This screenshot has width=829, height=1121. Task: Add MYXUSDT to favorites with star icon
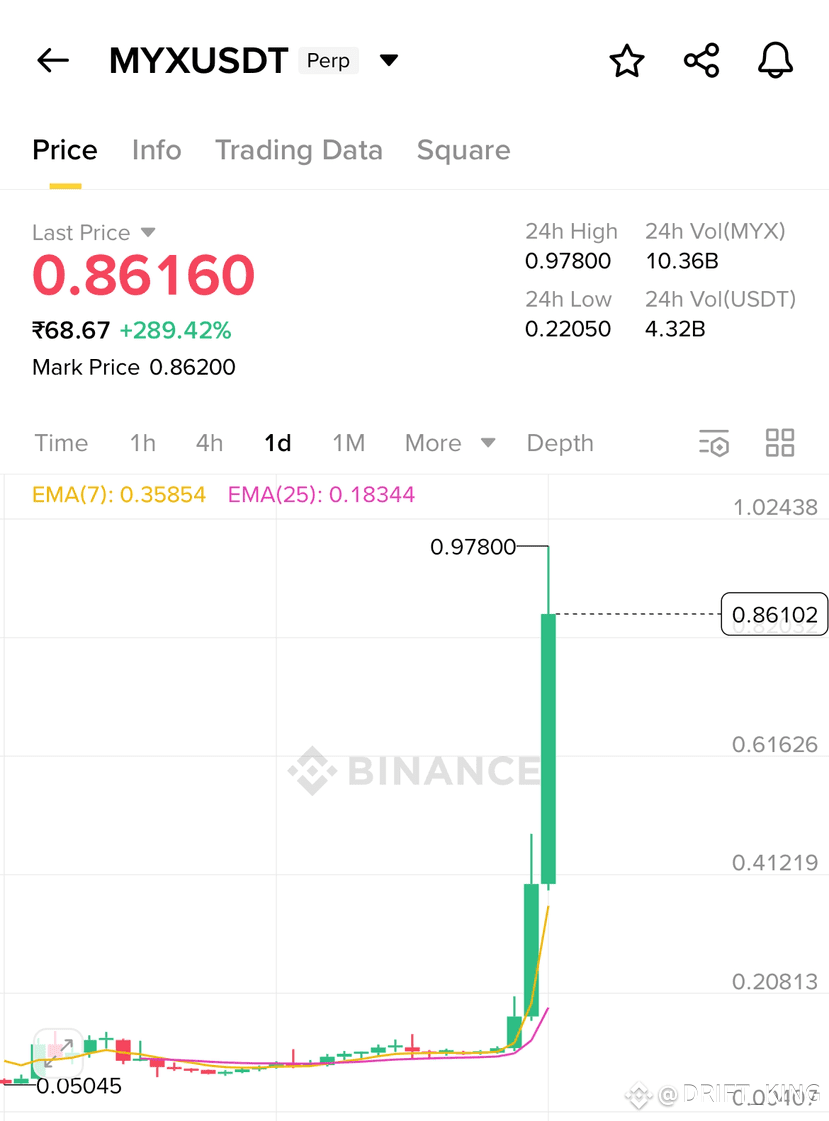point(627,60)
